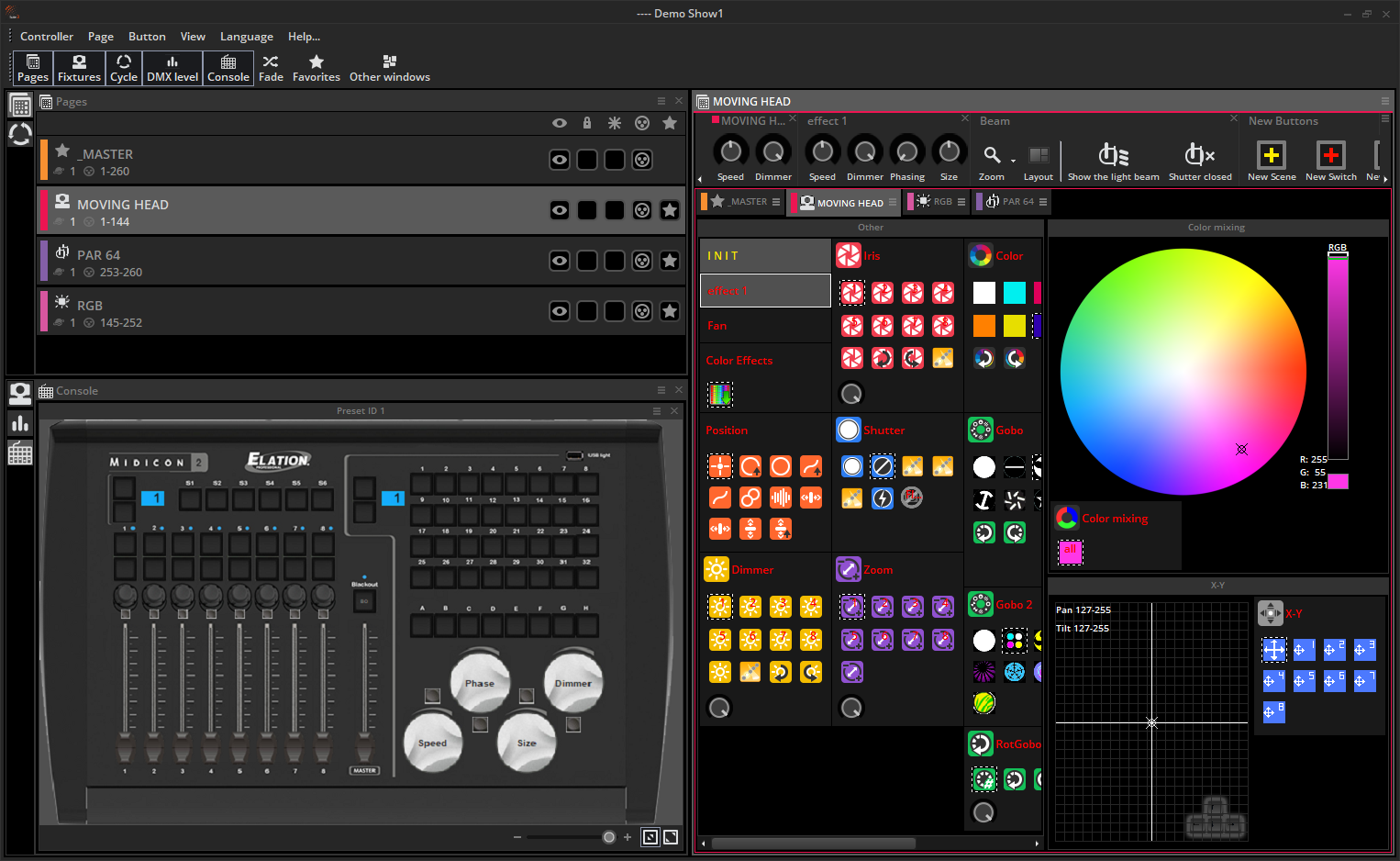Click inside the X-Y pan tilt grid
The height and width of the screenshot is (861, 1400).
tap(1151, 722)
